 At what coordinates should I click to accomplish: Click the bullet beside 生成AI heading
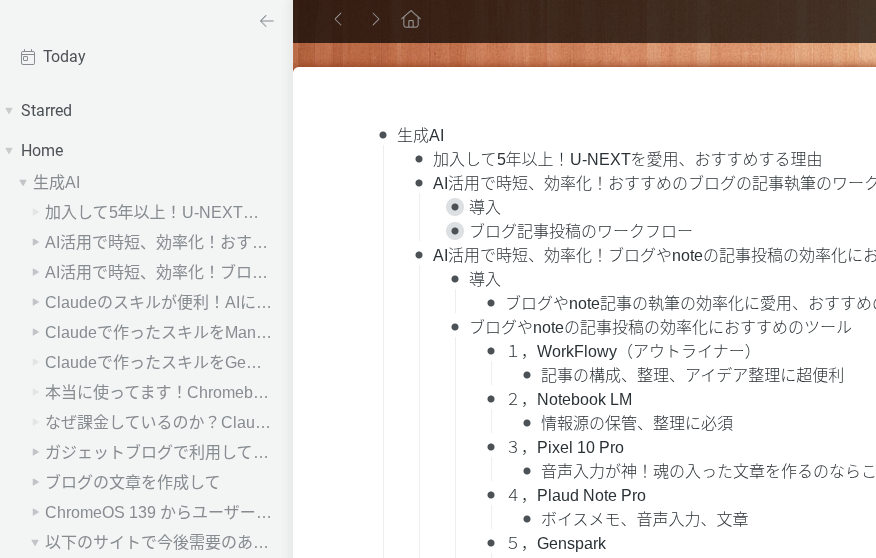coord(383,135)
